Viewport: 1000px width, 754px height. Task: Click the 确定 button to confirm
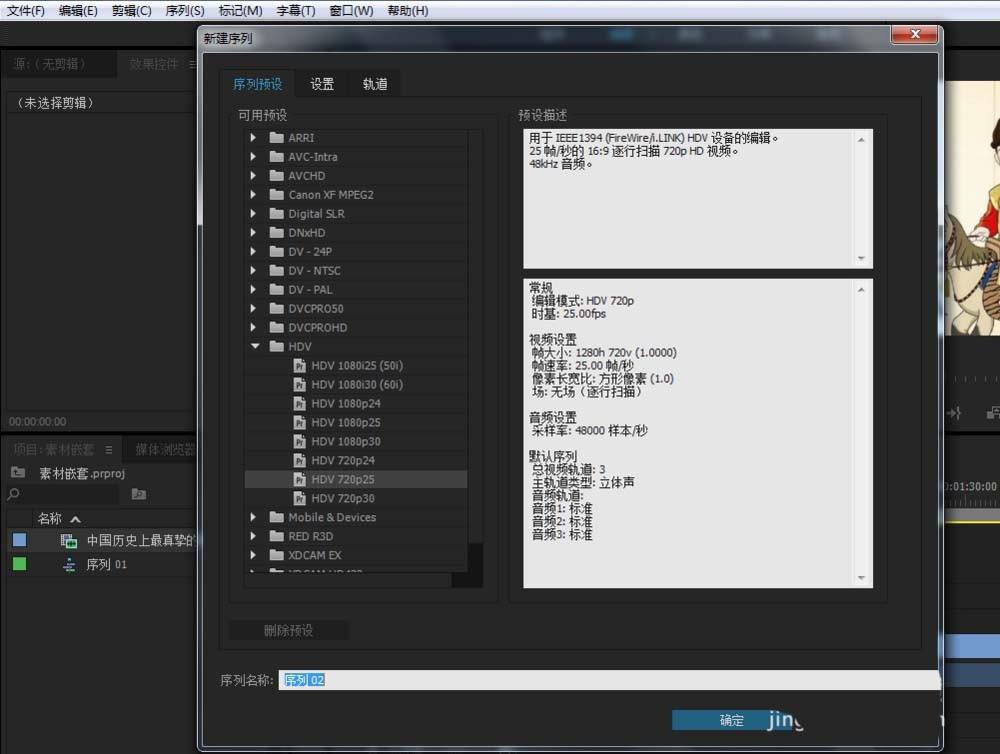pos(731,720)
